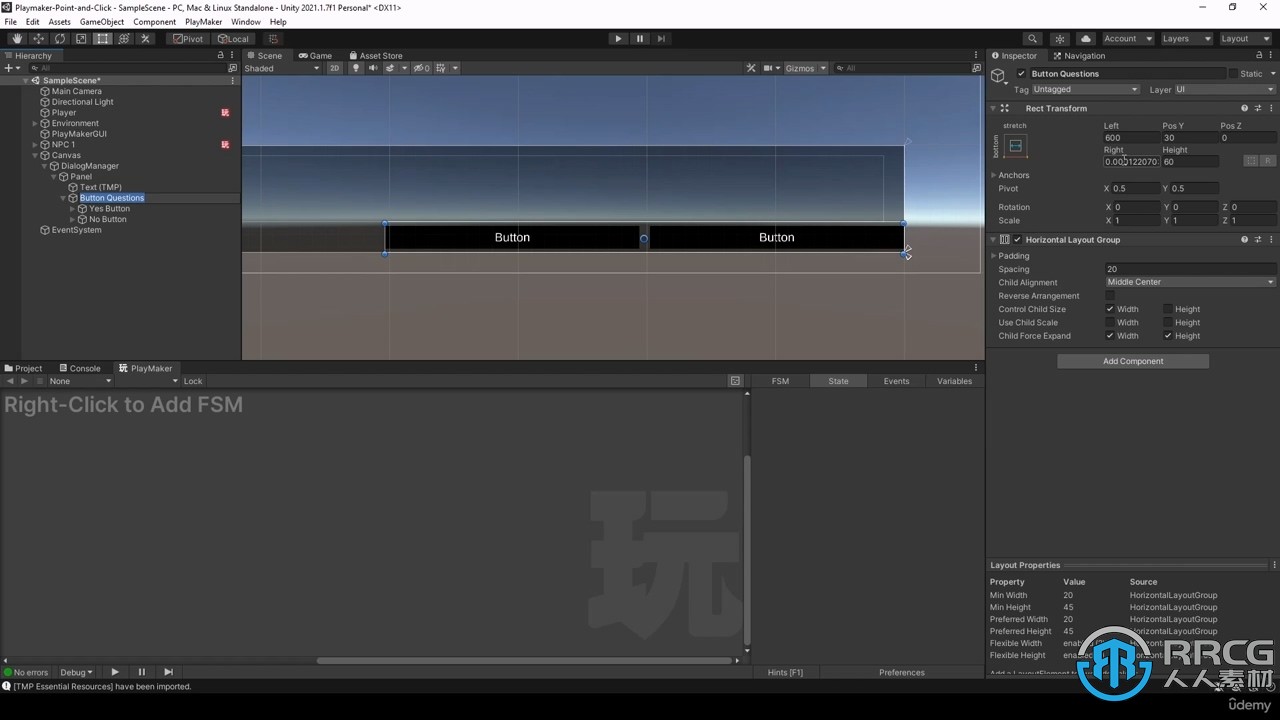The width and height of the screenshot is (1280, 720).
Task: Open Rect Transform help icon
Action: point(1245,108)
